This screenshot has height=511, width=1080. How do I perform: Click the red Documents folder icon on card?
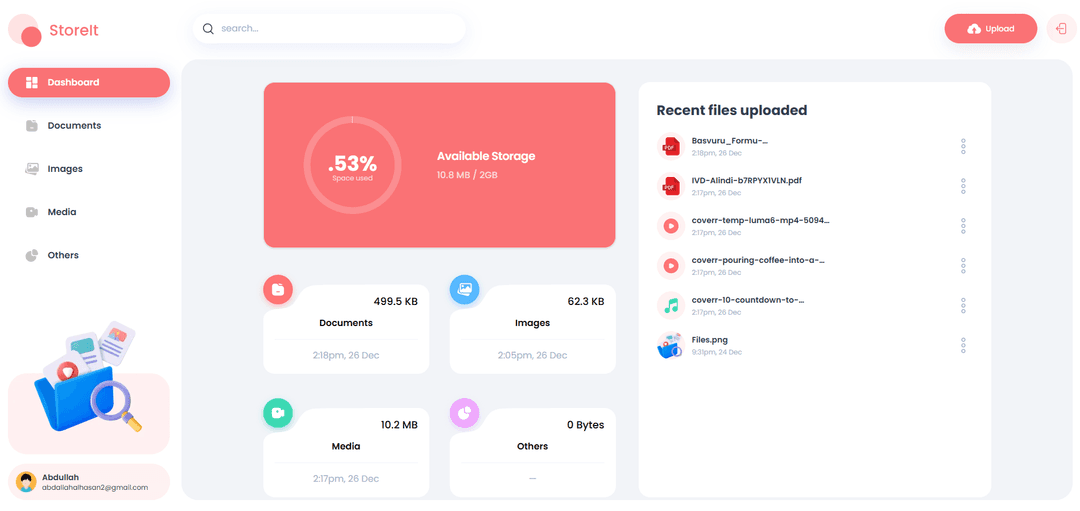pyautogui.click(x=278, y=289)
